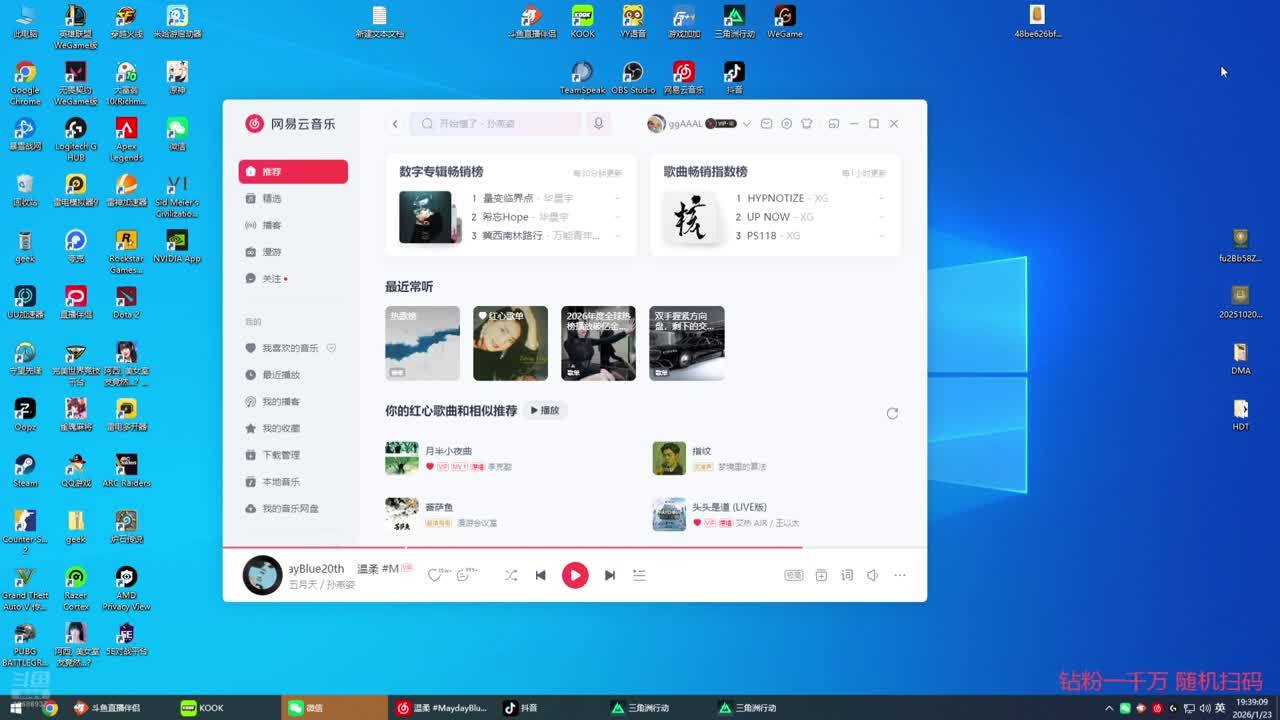Open the sound quality selector in player bar
The width and height of the screenshot is (1280, 720).
point(793,576)
